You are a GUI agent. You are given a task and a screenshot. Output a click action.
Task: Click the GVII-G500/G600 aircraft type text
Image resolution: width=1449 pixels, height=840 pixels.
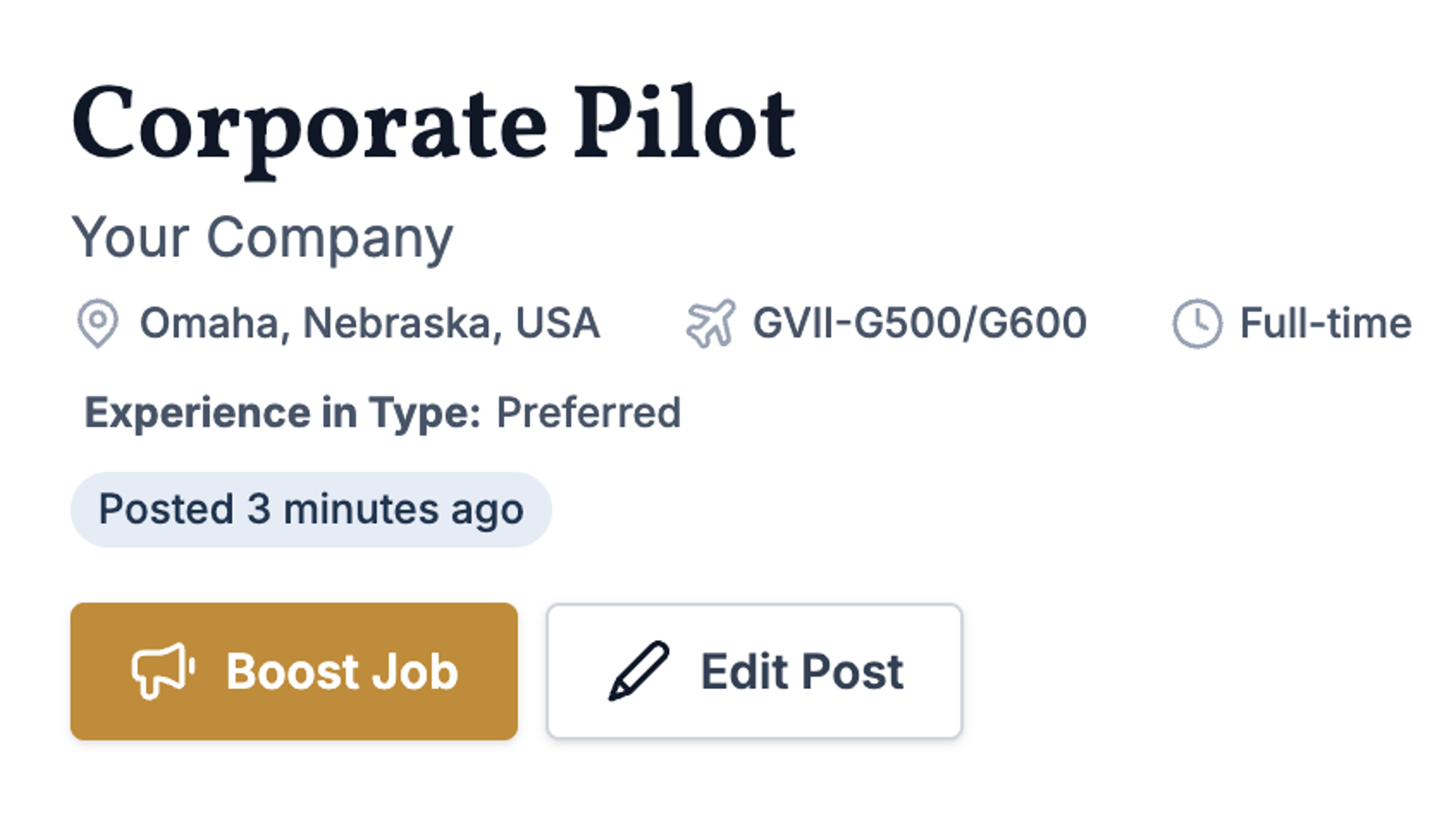coord(920,323)
